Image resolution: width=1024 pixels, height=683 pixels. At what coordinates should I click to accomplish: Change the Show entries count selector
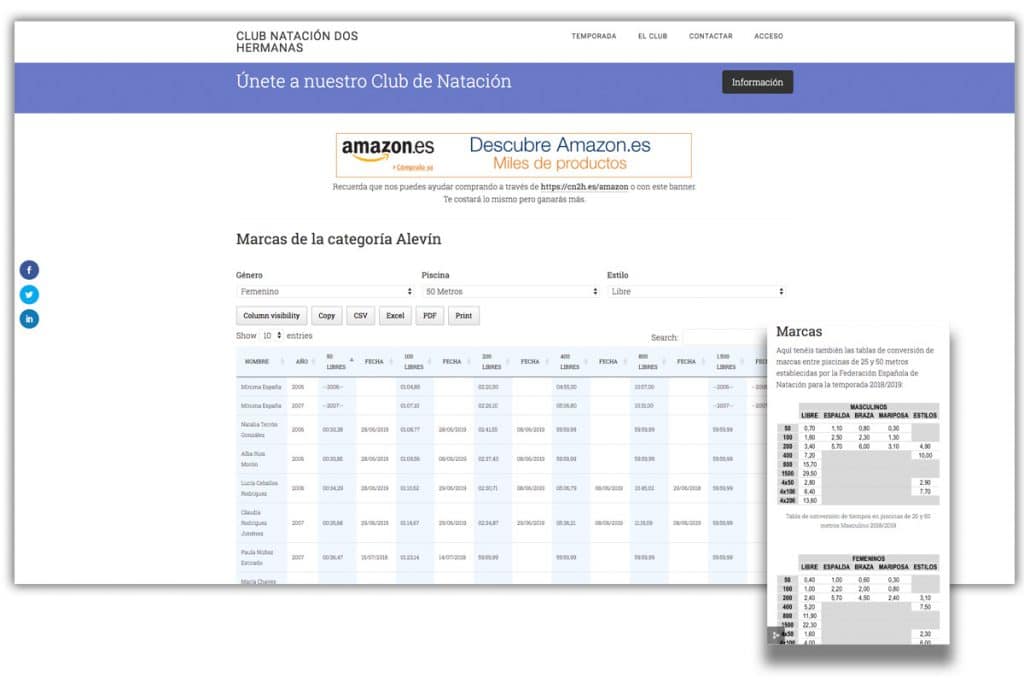[x=272, y=336]
